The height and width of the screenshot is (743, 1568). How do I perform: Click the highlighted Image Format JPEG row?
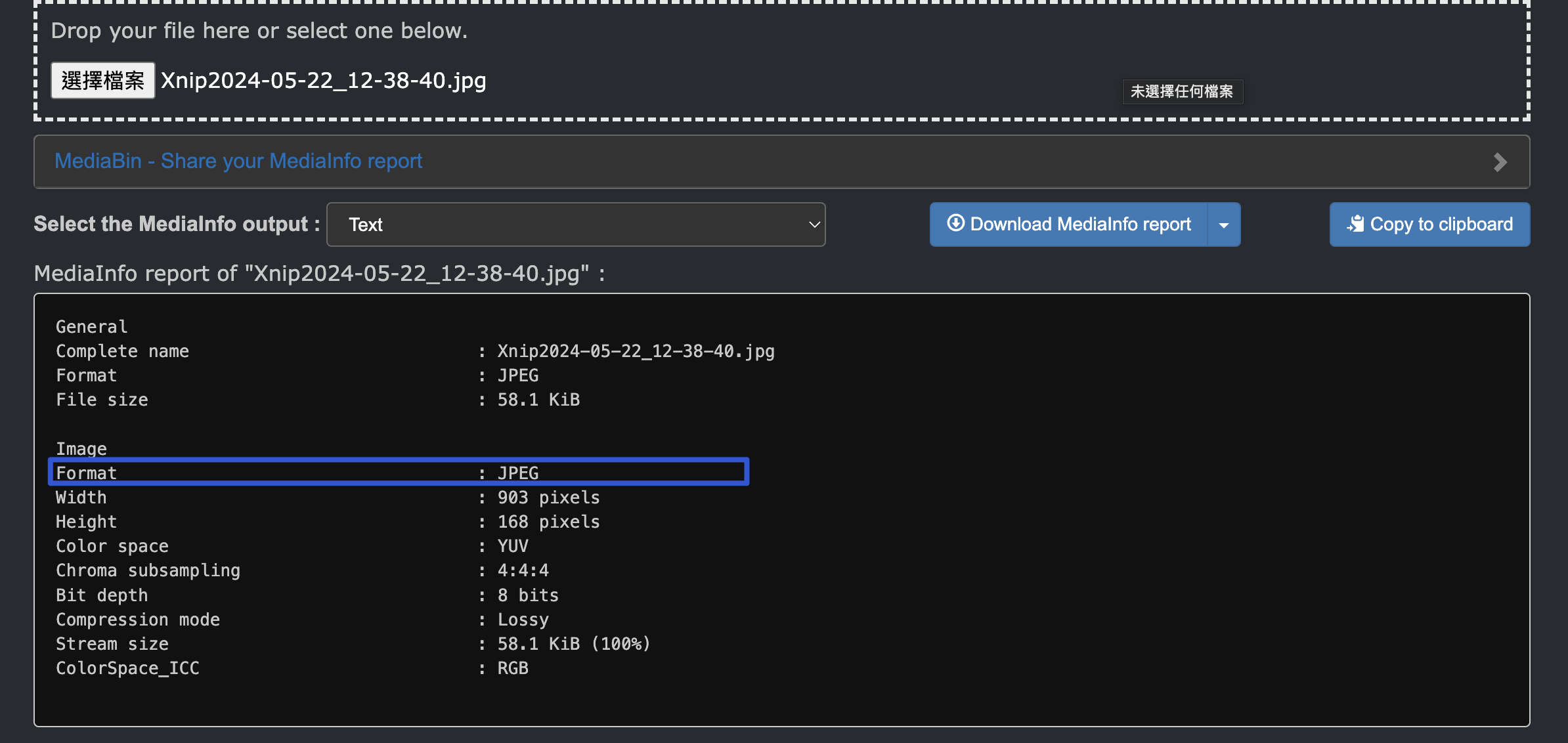point(398,473)
